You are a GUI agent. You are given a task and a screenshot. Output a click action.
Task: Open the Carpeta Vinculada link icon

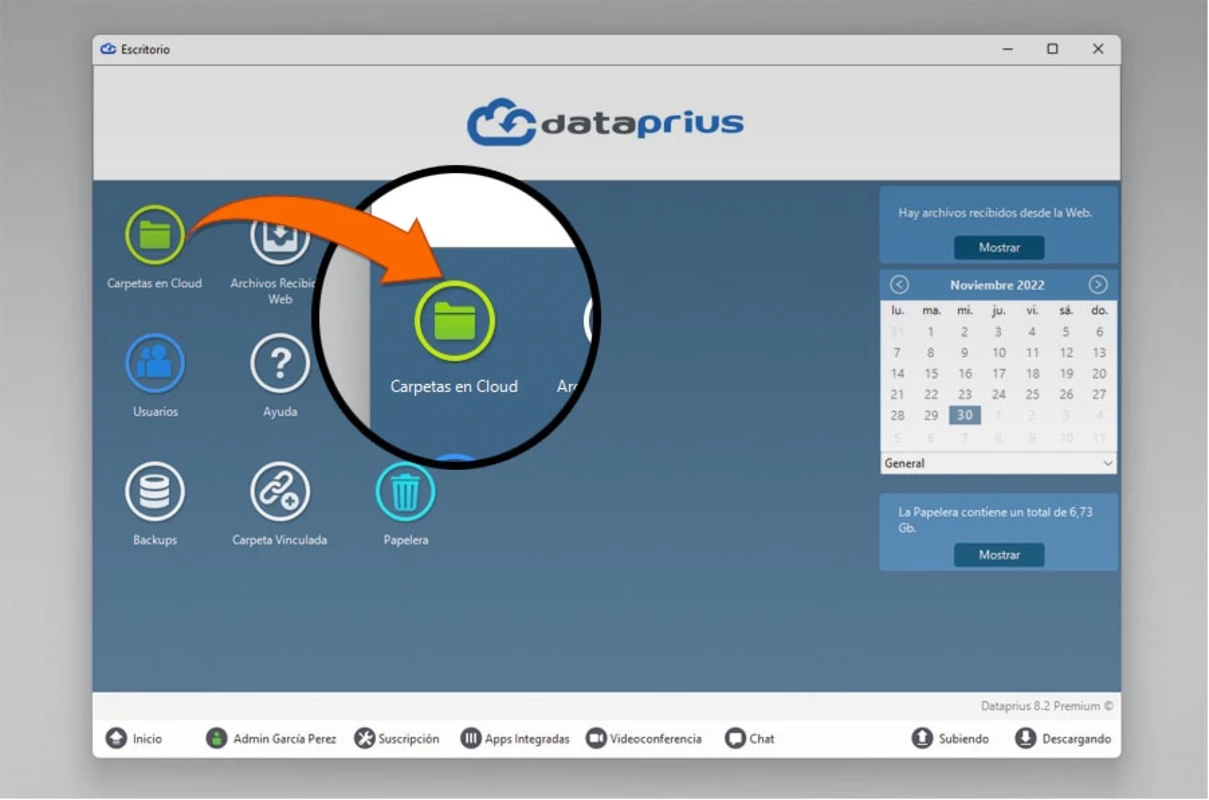[280, 491]
